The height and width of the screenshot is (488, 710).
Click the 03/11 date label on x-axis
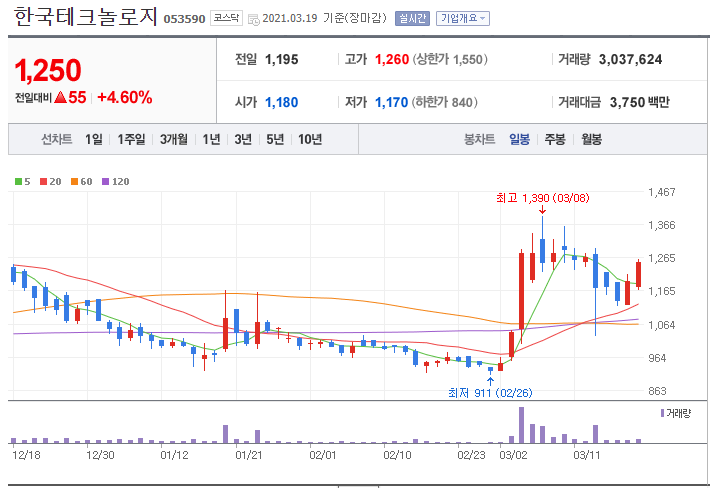click(586, 455)
